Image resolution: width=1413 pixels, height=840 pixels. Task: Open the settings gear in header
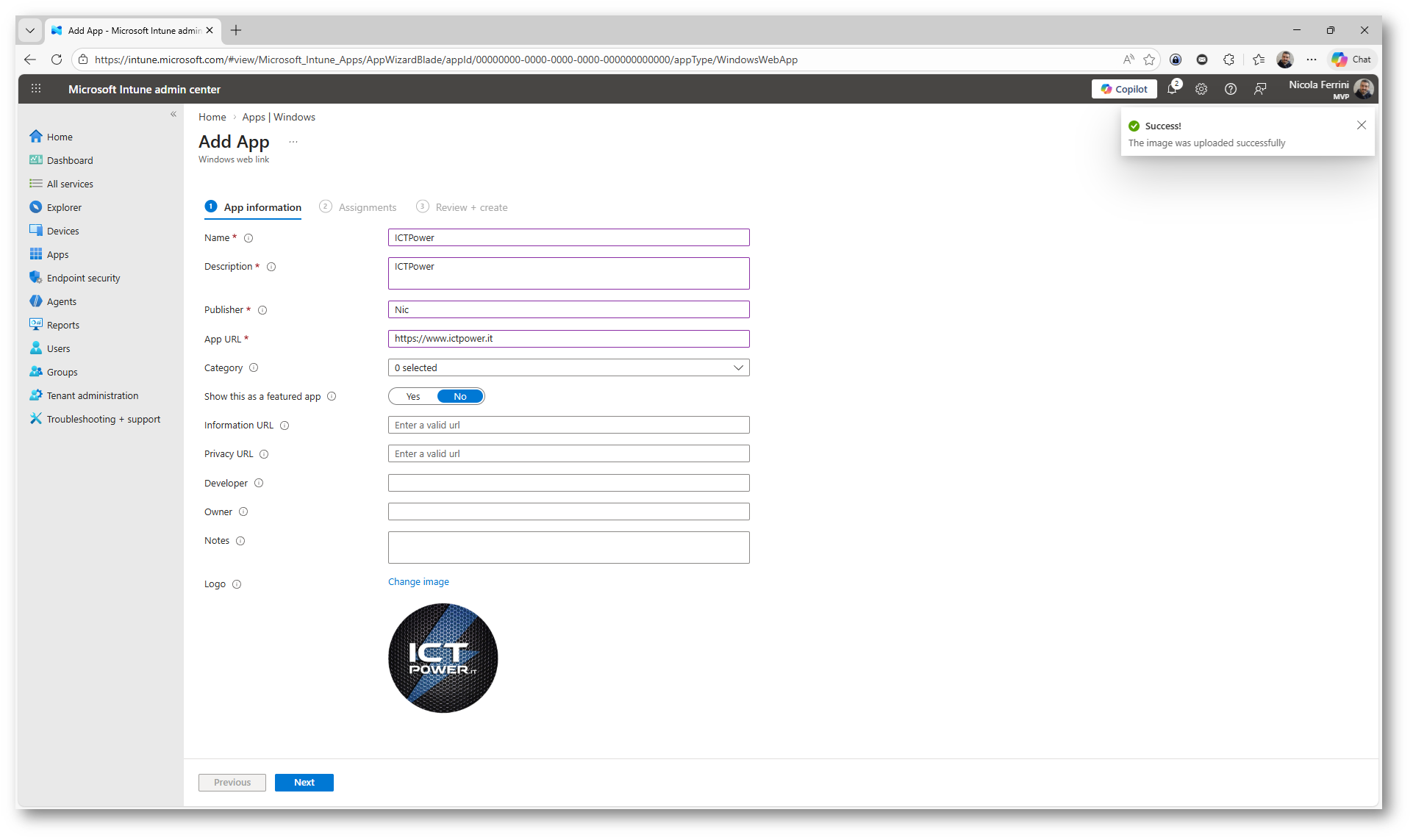(x=1201, y=89)
